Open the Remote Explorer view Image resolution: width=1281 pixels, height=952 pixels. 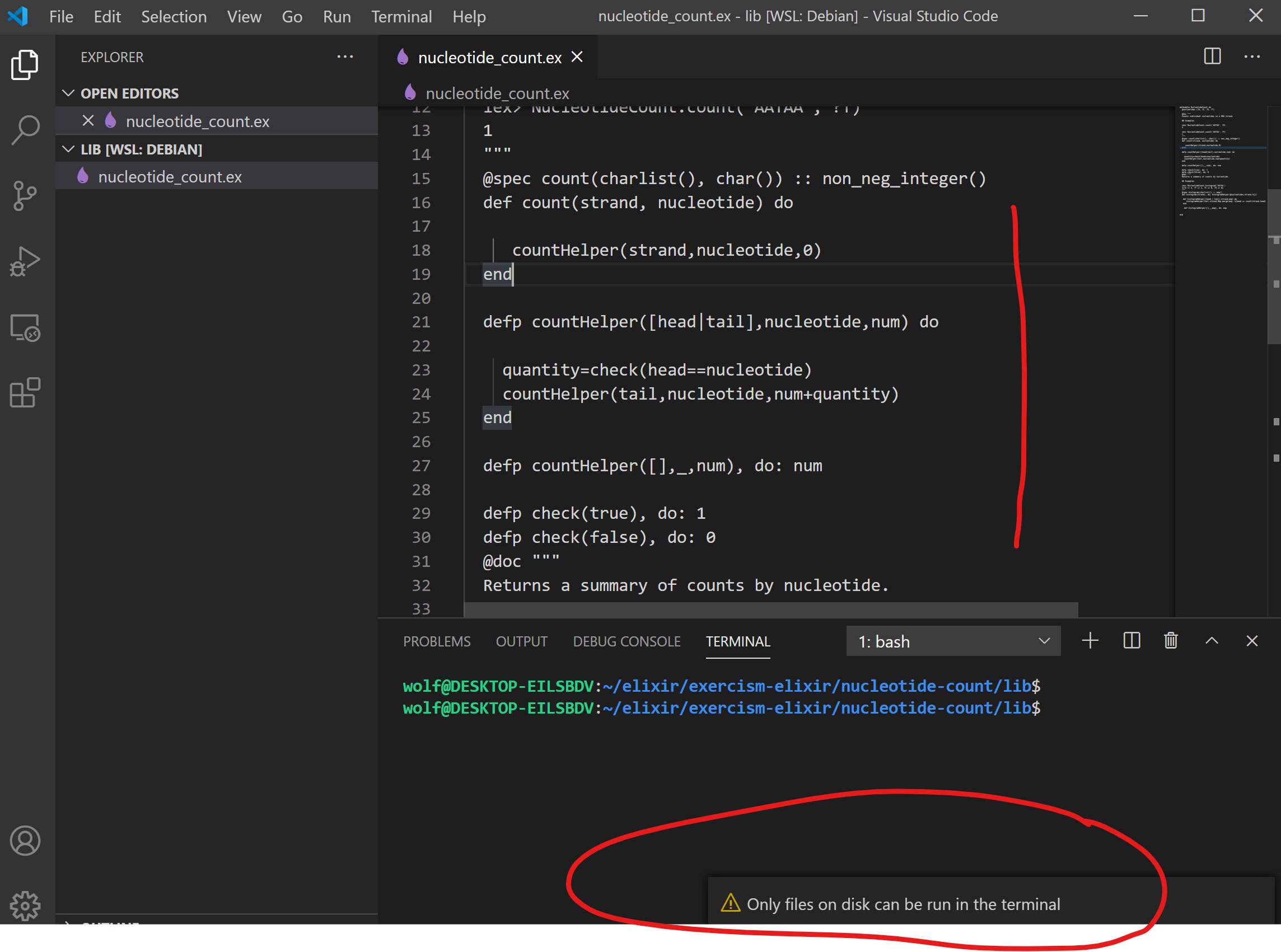tap(24, 329)
